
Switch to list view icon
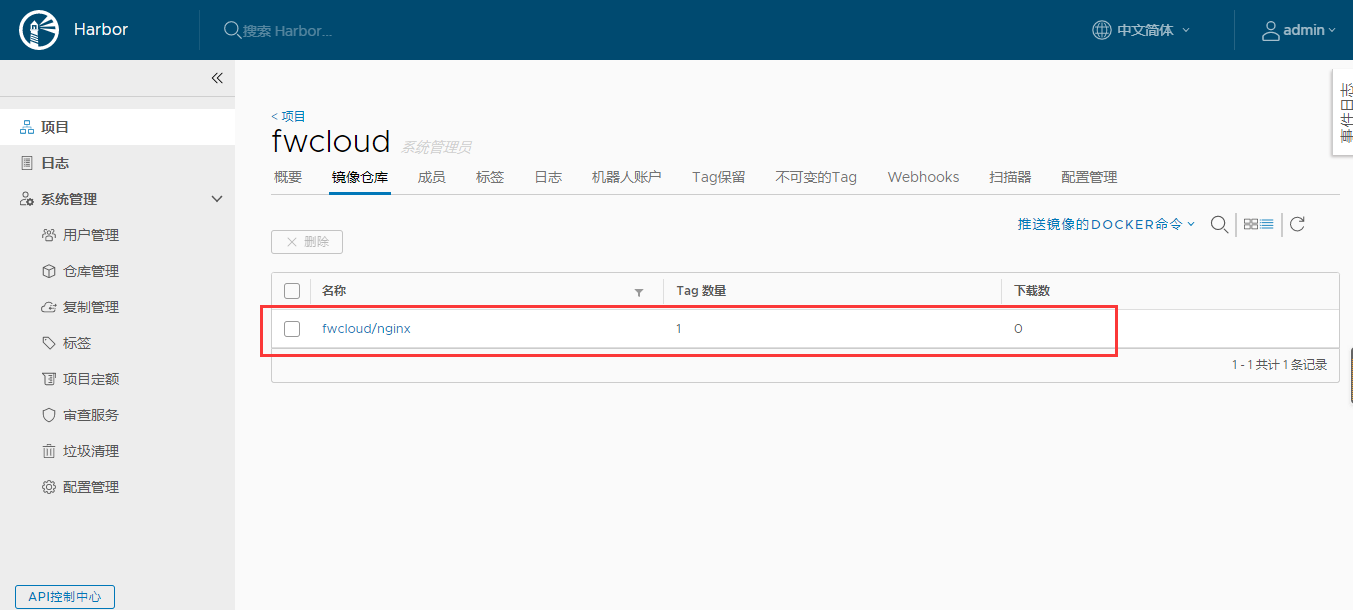(x=1267, y=224)
